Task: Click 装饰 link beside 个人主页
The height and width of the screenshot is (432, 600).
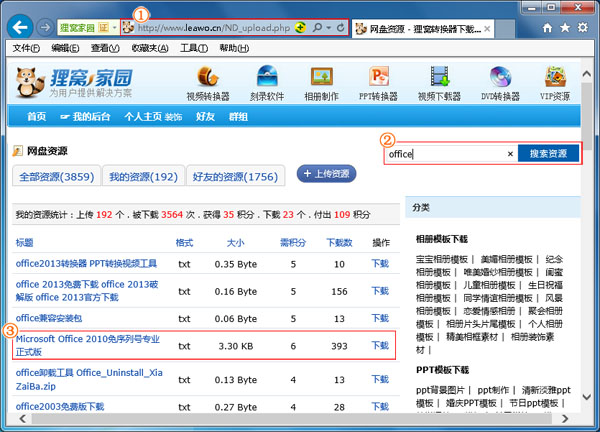Action: 173,117
